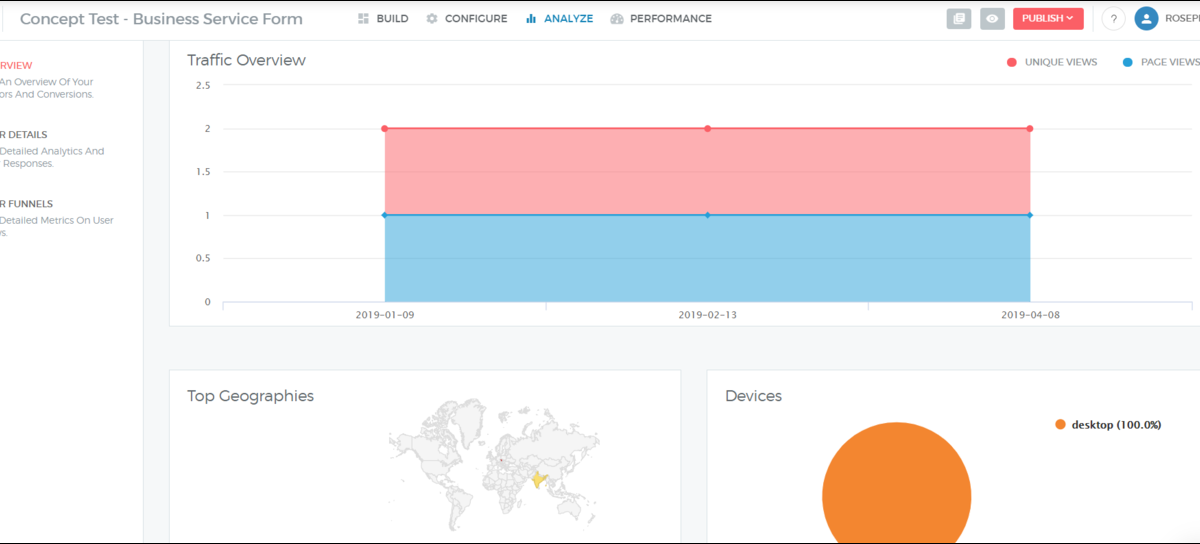Open the Details section in the sidebar
1200x544 pixels.
coord(24,135)
